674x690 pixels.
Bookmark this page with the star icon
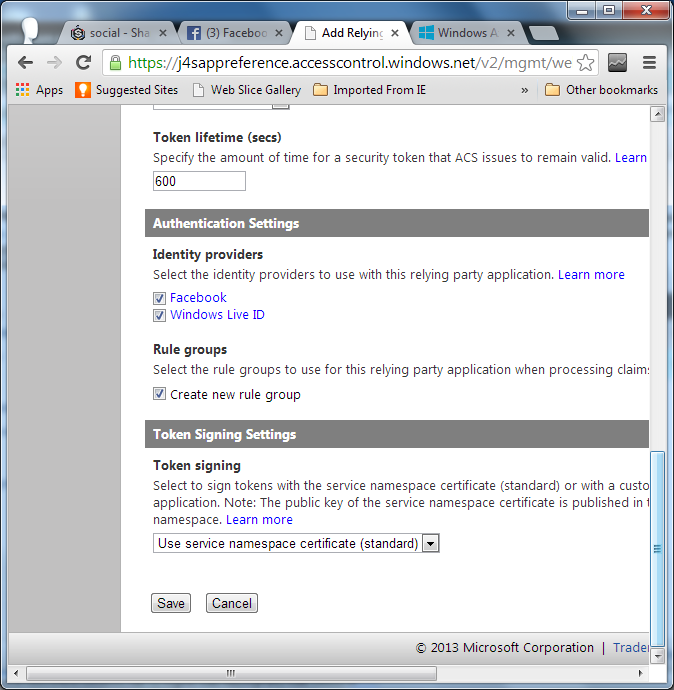585,63
